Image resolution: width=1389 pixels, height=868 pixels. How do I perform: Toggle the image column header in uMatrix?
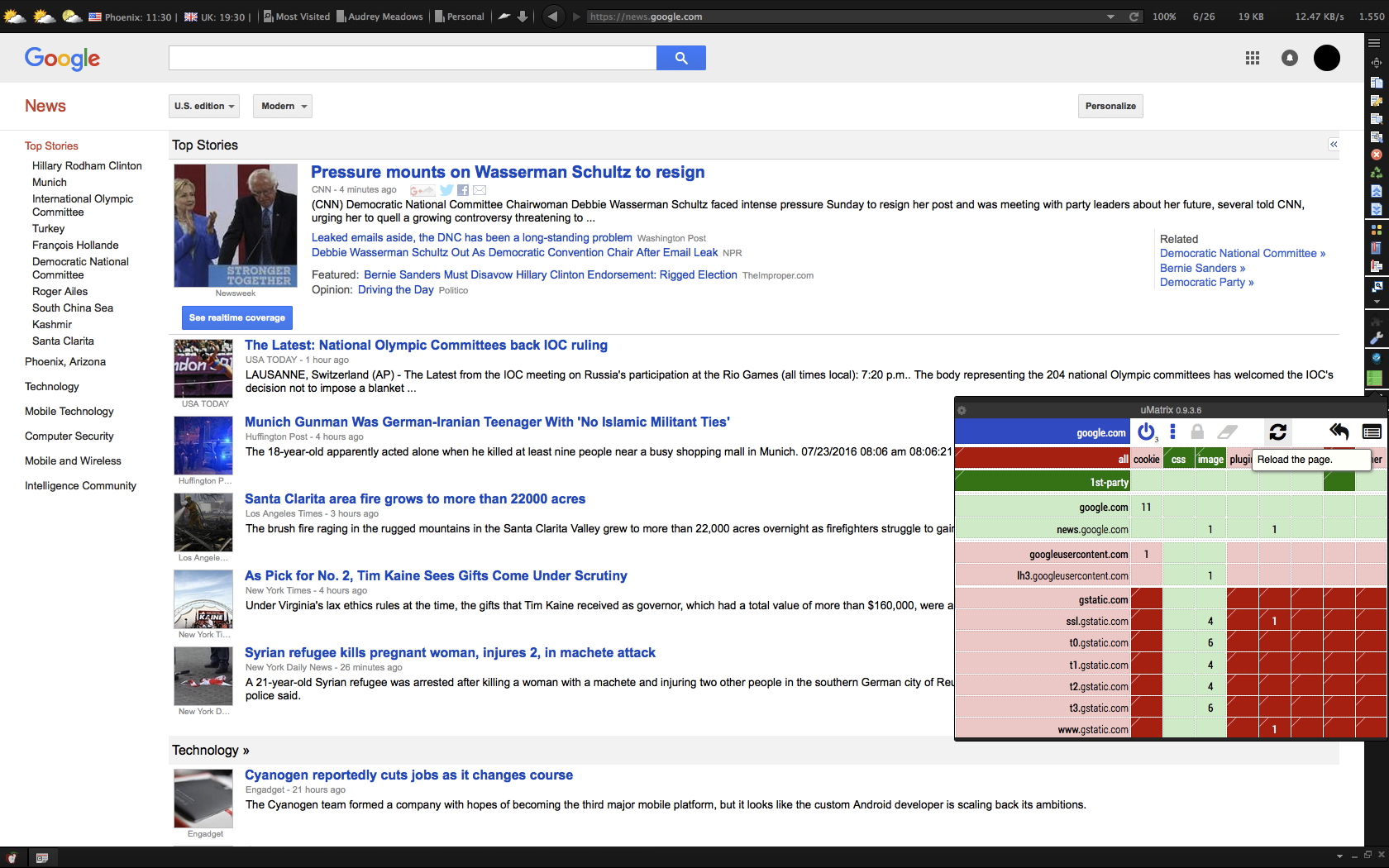[1210, 459]
